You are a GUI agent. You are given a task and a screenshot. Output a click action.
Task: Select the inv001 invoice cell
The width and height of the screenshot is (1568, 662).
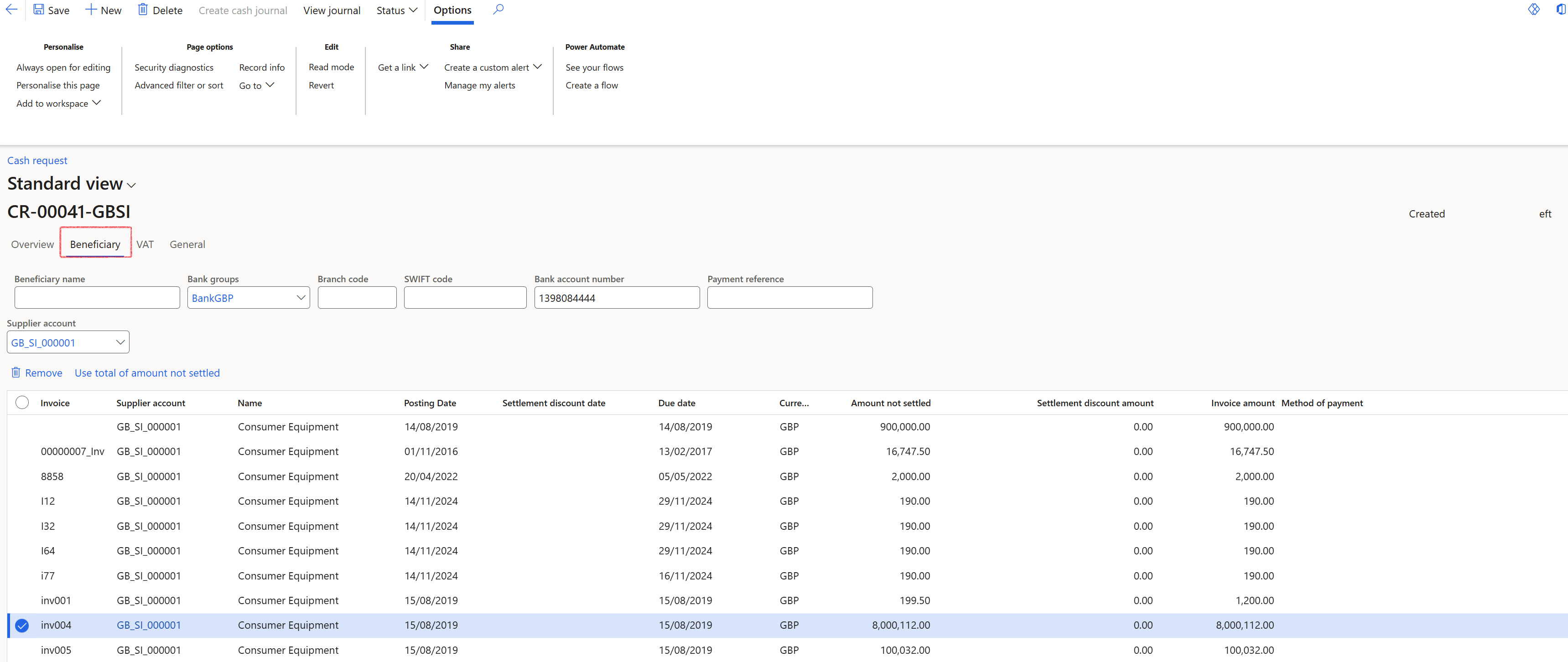[x=55, y=600]
